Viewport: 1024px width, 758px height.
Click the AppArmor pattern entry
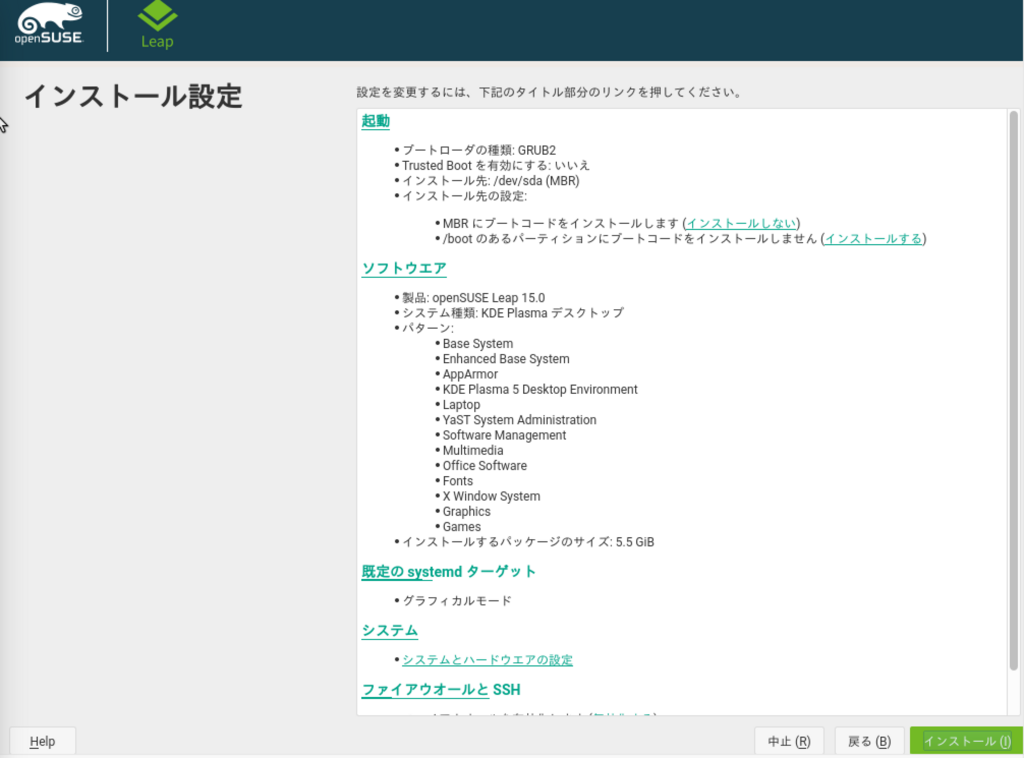click(x=470, y=374)
